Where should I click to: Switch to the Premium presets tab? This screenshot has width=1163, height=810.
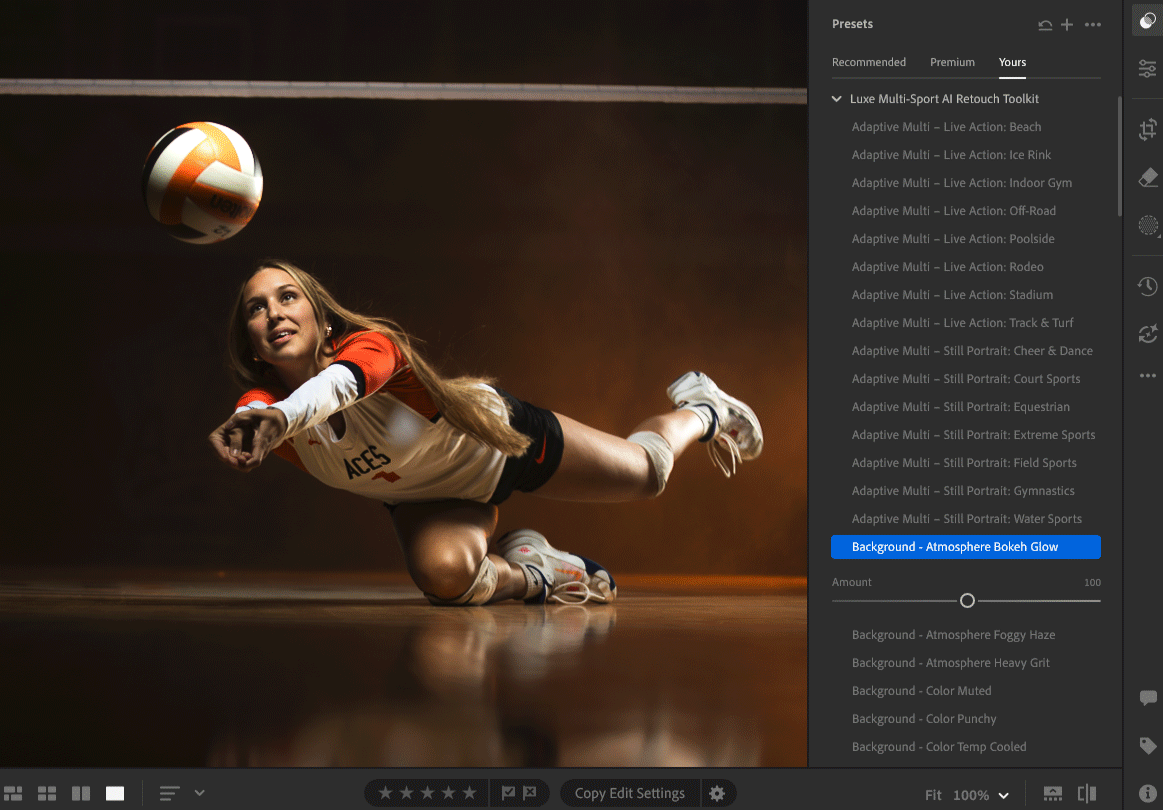coord(952,62)
